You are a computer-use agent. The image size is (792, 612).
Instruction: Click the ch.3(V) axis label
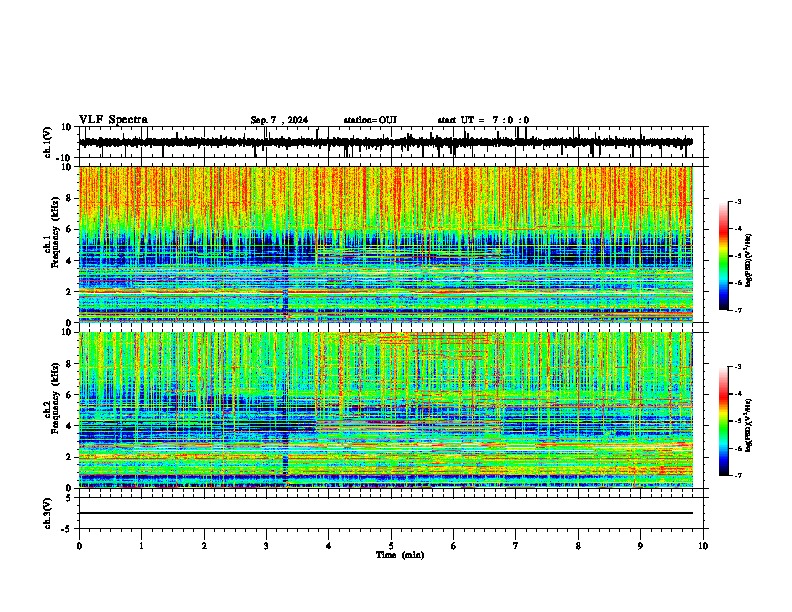tap(48, 514)
